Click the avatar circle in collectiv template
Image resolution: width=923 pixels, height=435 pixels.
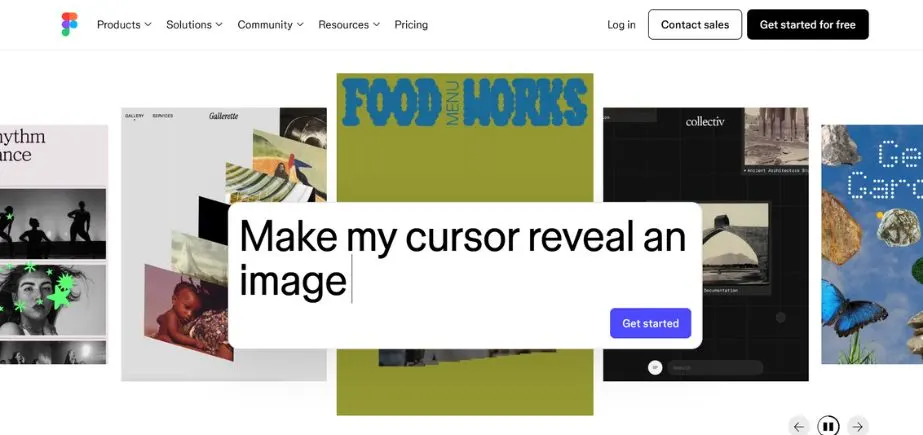pyautogui.click(x=655, y=368)
